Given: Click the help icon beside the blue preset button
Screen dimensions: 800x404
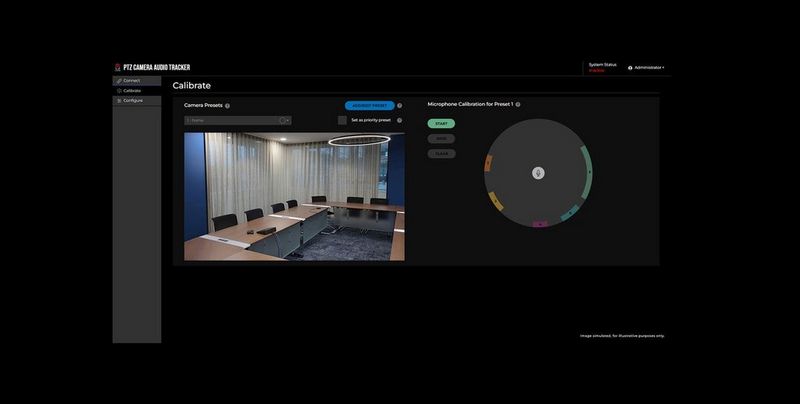Looking at the screenshot, I should click(x=399, y=106).
